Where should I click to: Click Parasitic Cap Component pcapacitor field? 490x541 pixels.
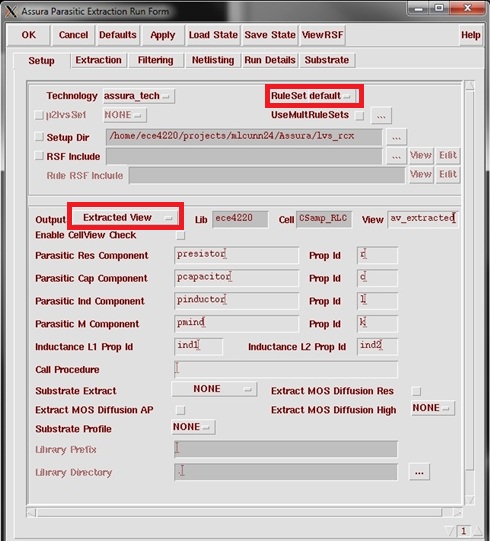[236, 278]
